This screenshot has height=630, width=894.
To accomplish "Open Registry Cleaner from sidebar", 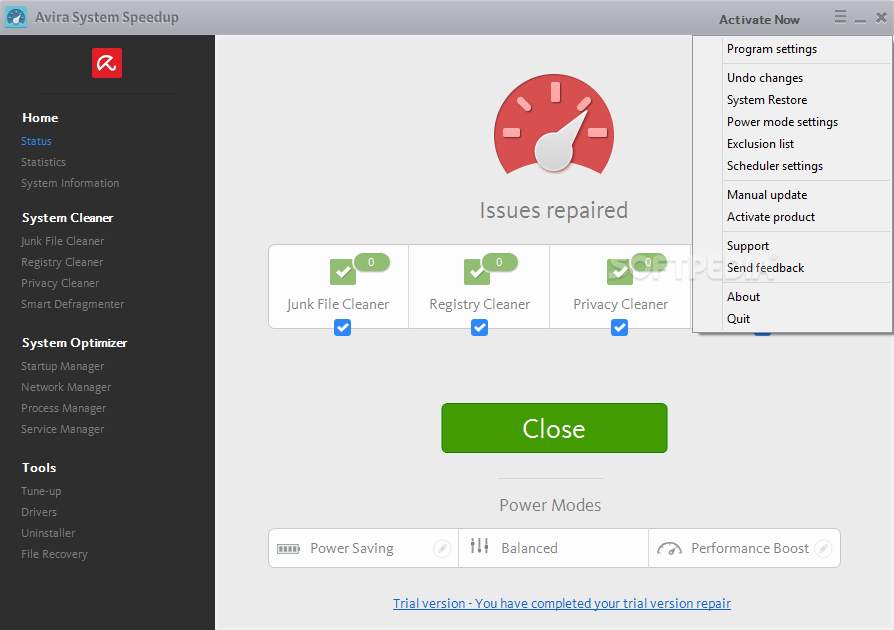I will click(62, 262).
